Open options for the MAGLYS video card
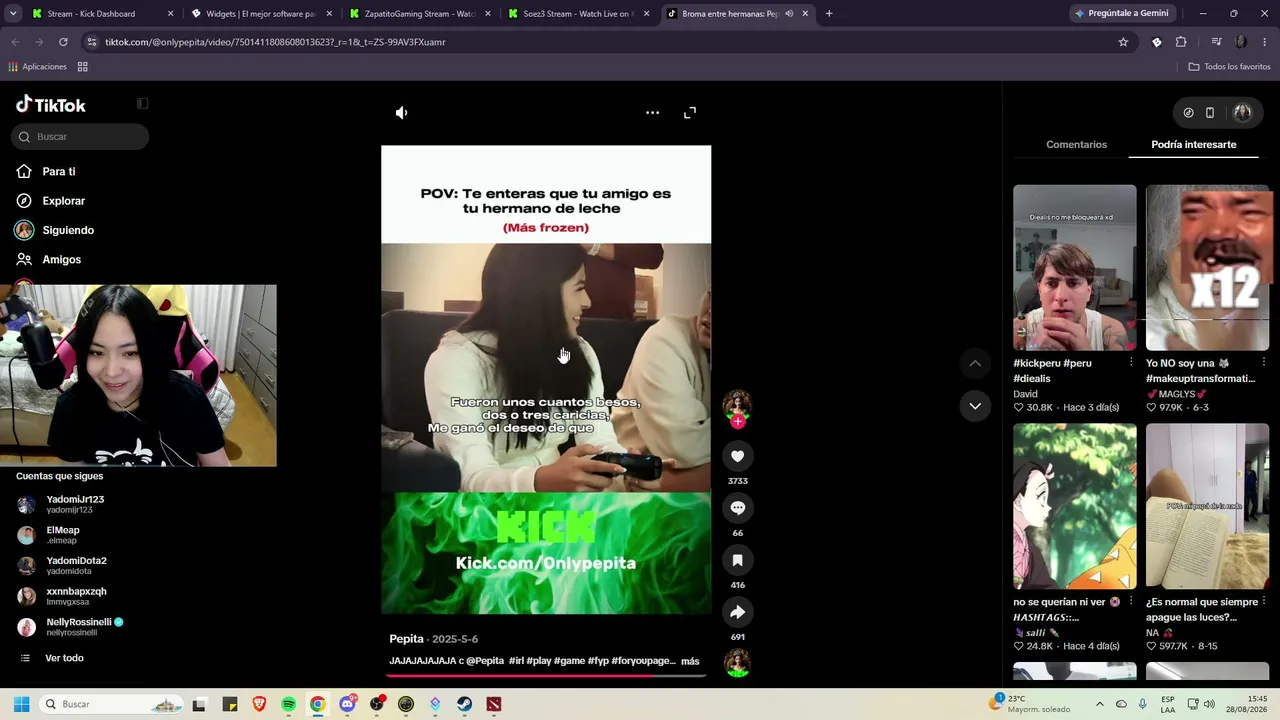1280x720 pixels. click(1264, 363)
